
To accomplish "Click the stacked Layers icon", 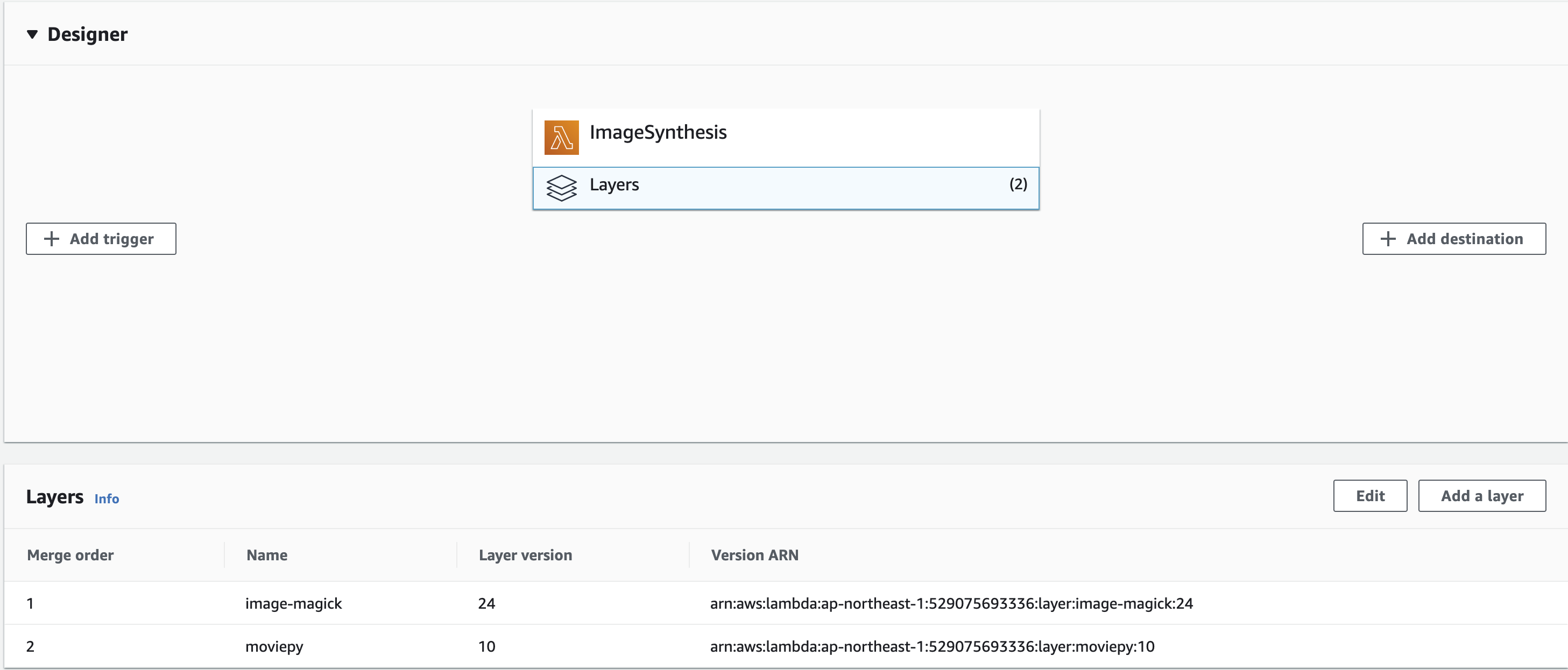I will pyautogui.click(x=561, y=188).
